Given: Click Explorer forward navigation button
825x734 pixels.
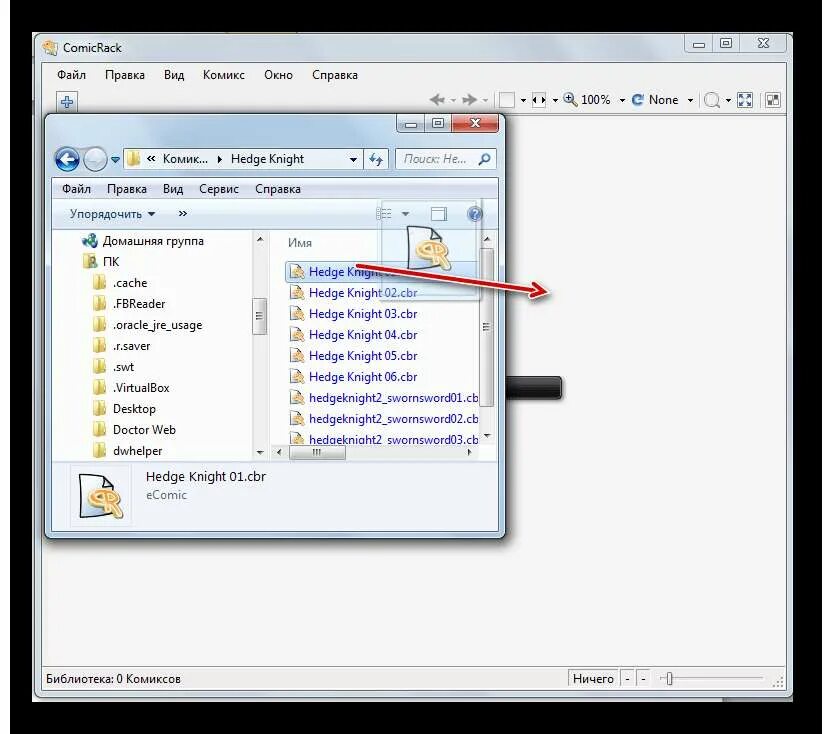Looking at the screenshot, I should pyautogui.click(x=95, y=159).
